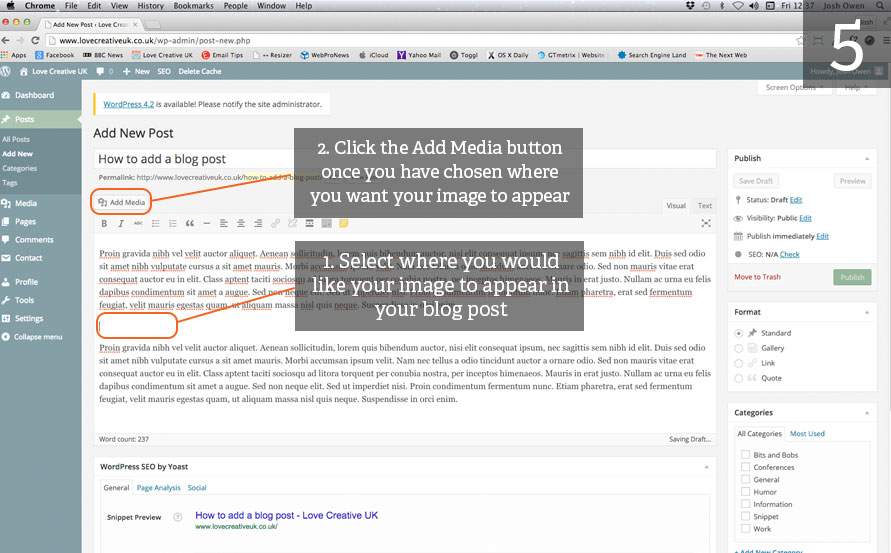The height and width of the screenshot is (553, 891).
Task: Collapse the Publish panel using its arrow
Action: [867, 158]
